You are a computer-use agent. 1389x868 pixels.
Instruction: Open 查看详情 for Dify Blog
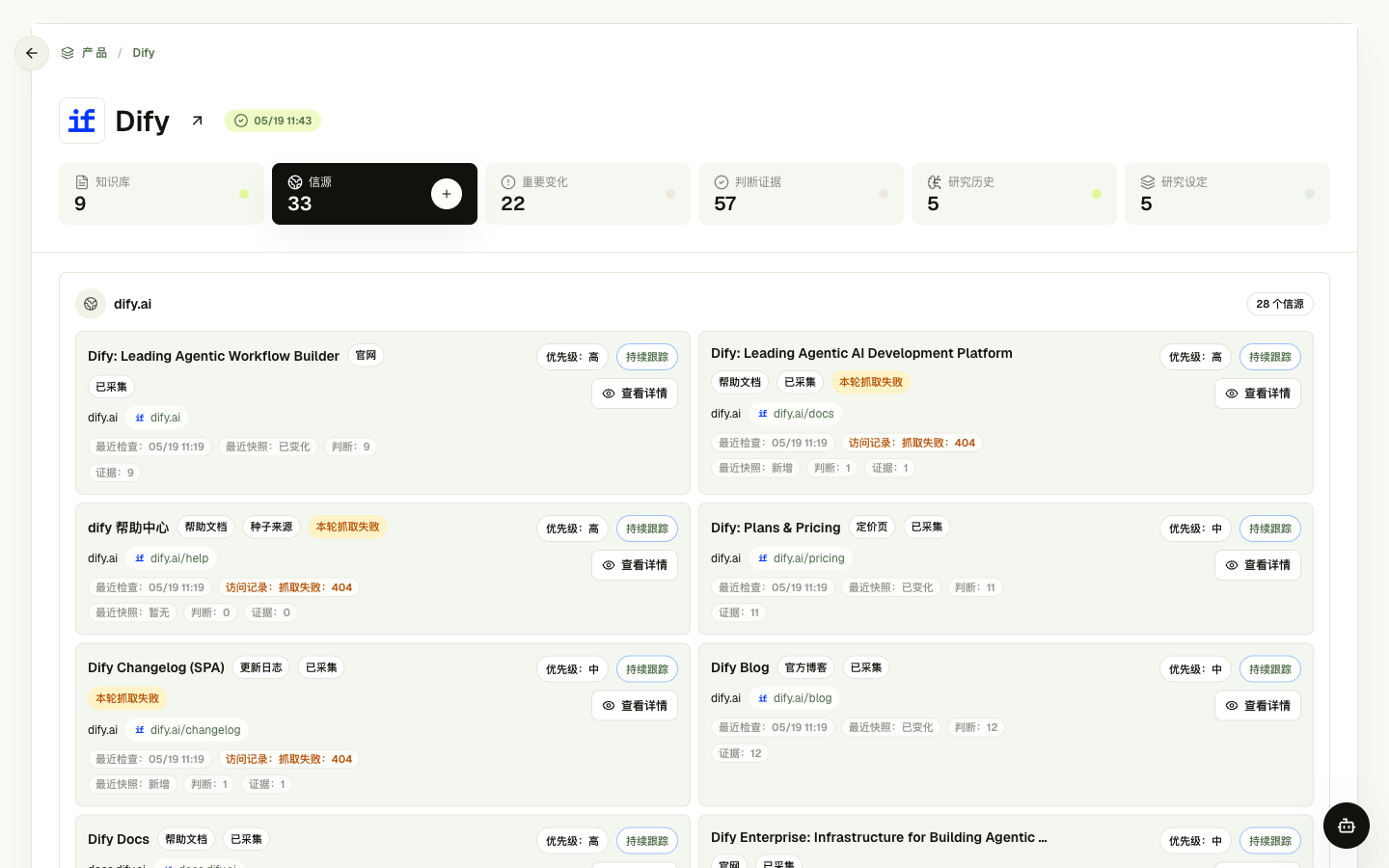point(1258,706)
